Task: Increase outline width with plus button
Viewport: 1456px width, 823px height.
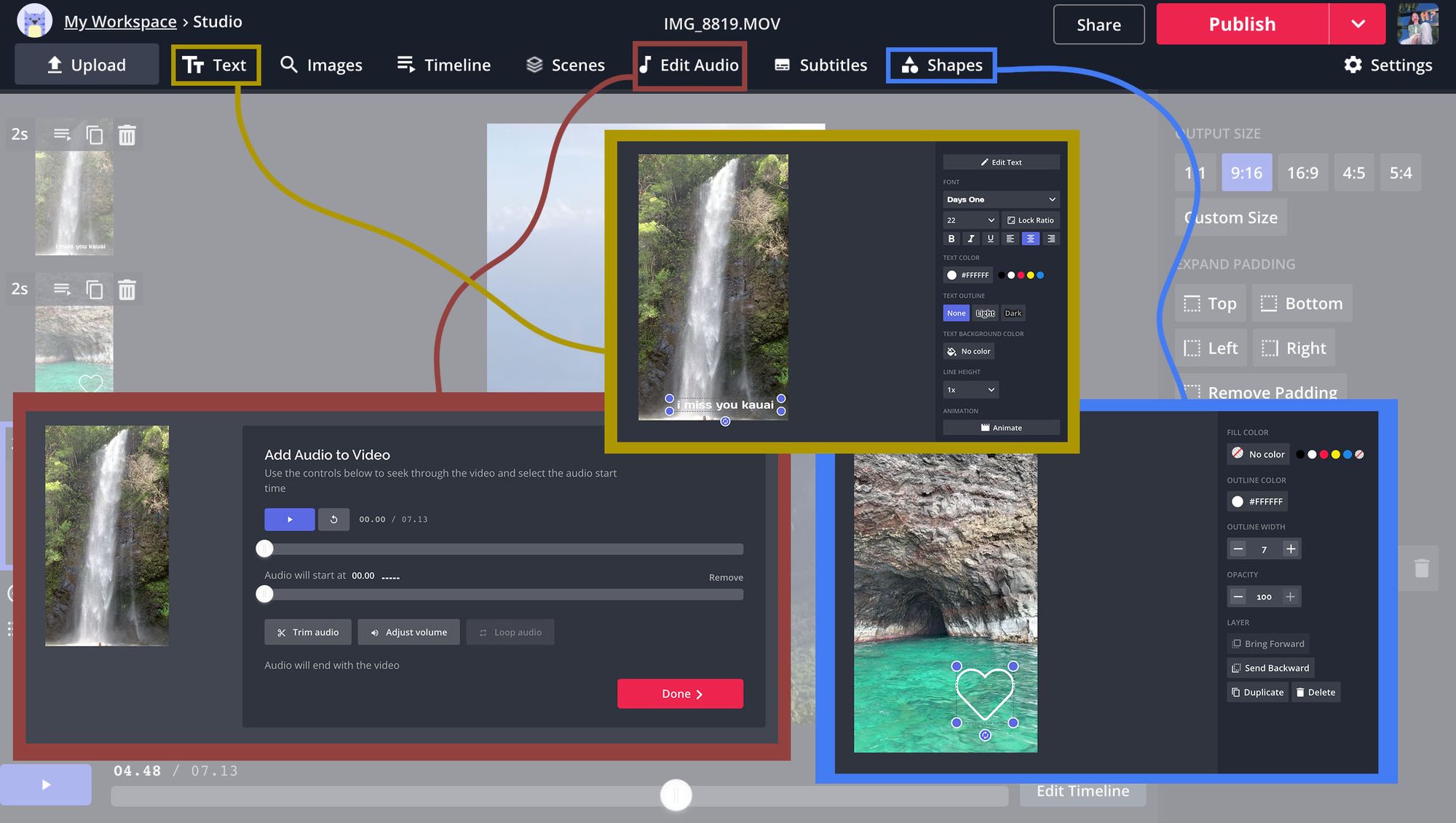Action: pyautogui.click(x=1291, y=549)
